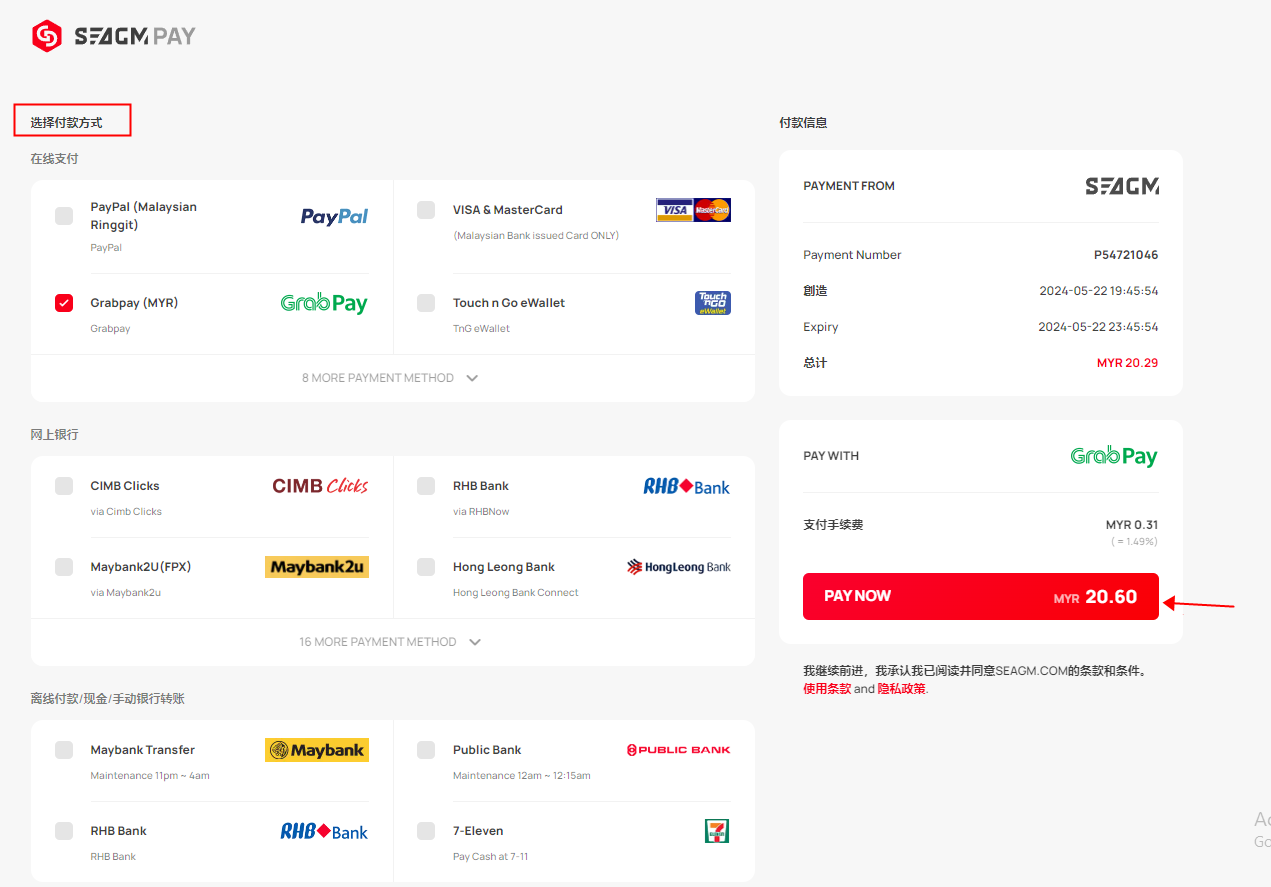The width and height of the screenshot is (1271, 887).
Task: Click the Touch n Go eWallet logo
Action: coord(713,303)
